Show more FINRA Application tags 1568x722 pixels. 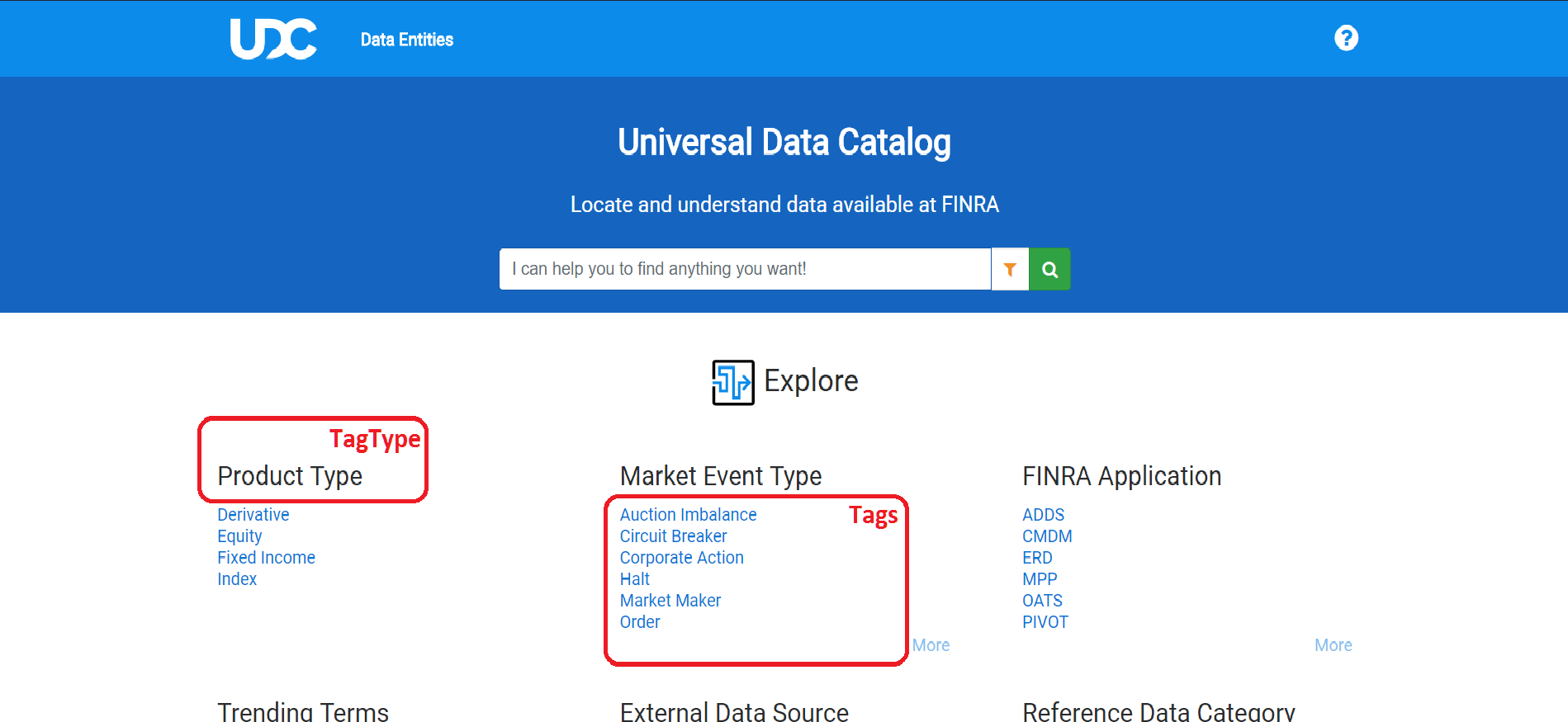point(1333,645)
